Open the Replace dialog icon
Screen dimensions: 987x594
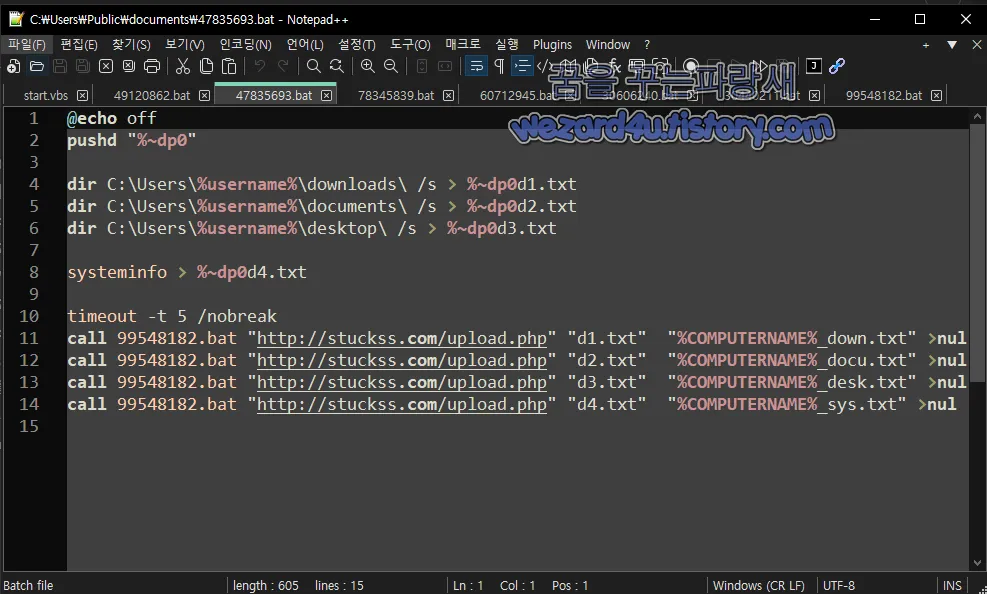337,66
